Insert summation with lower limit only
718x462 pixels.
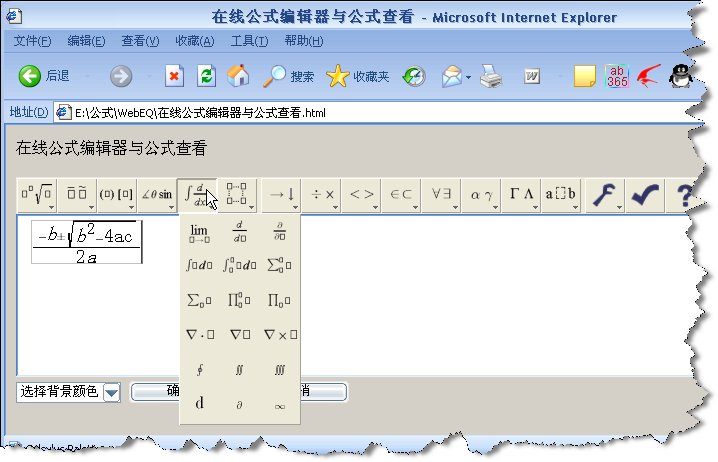click(x=199, y=300)
